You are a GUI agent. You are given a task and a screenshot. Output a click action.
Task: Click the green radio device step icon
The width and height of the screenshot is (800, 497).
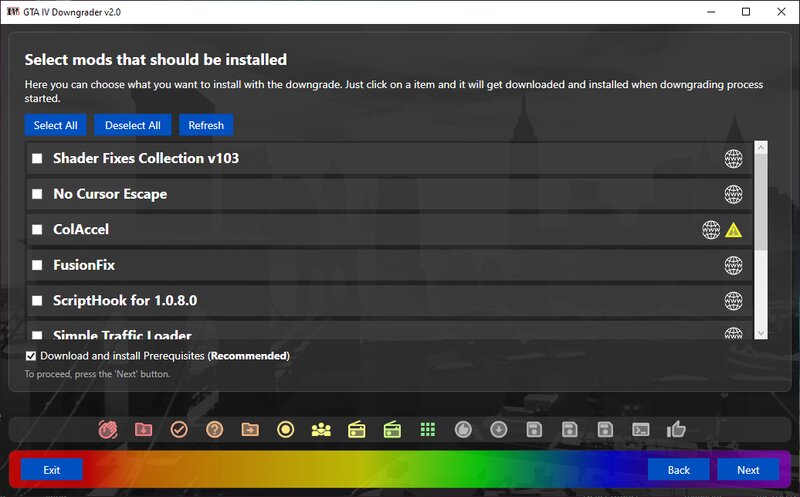pos(392,430)
